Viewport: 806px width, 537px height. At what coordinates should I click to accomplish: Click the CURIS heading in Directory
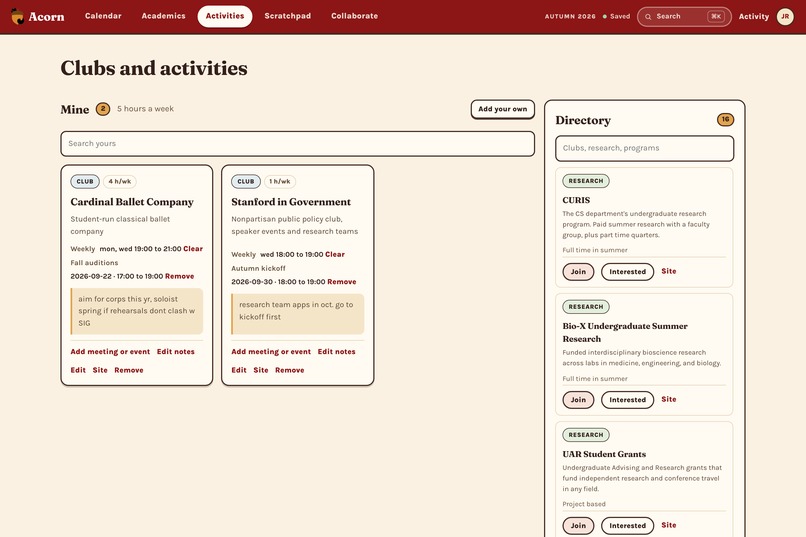(576, 200)
